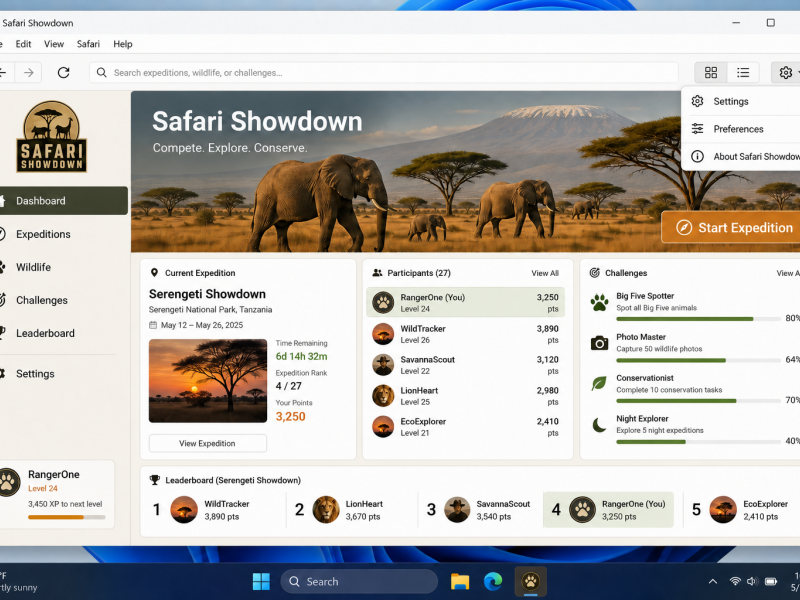Reload the page with the refresh icon
The height and width of the screenshot is (600, 800).
(x=63, y=73)
